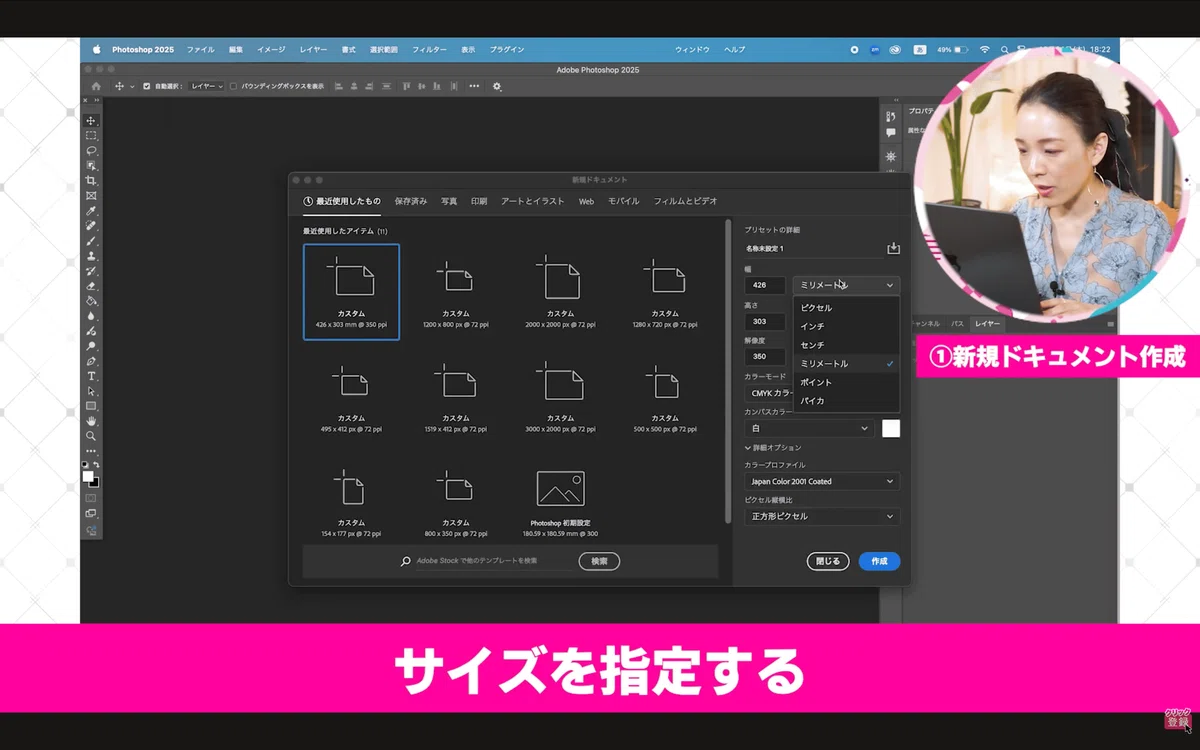The image size is (1200, 750).
Task: Click the 閉じる button
Action: pos(828,561)
